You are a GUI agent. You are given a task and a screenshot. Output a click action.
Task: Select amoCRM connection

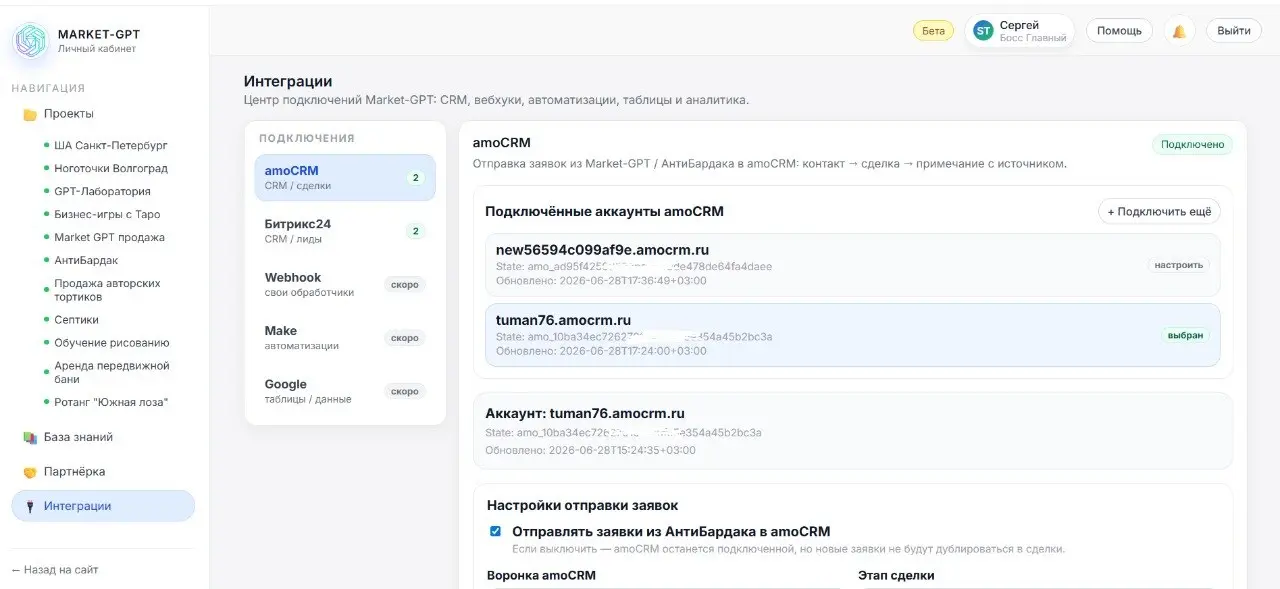coord(345,178)
